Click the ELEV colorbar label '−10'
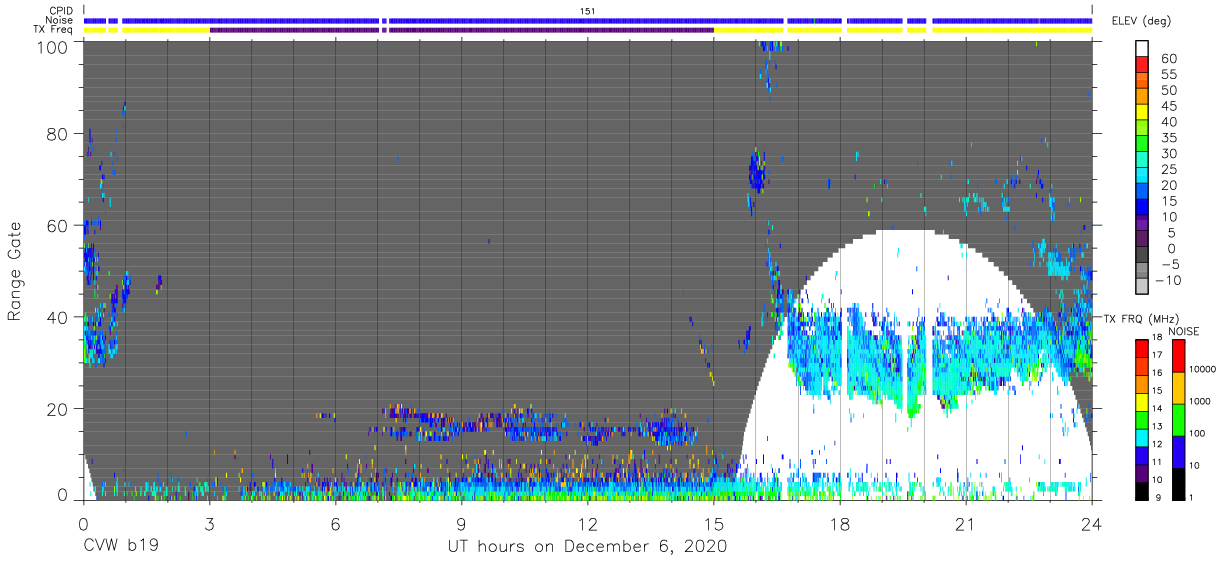The height and width of the screenshot is (567, 1228). pyautogui.click(x=1166, y=280)
